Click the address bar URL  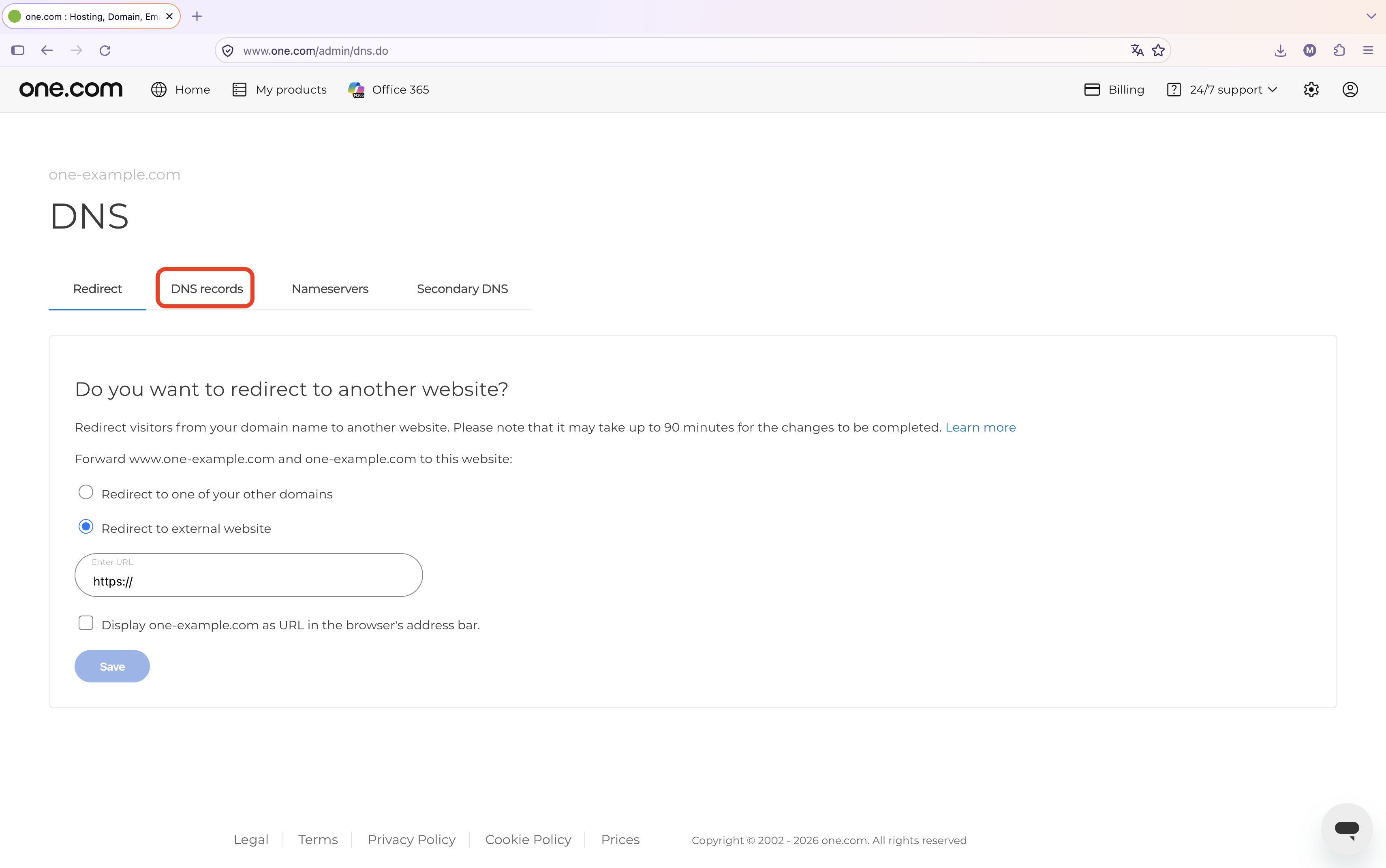pos(315,51)
